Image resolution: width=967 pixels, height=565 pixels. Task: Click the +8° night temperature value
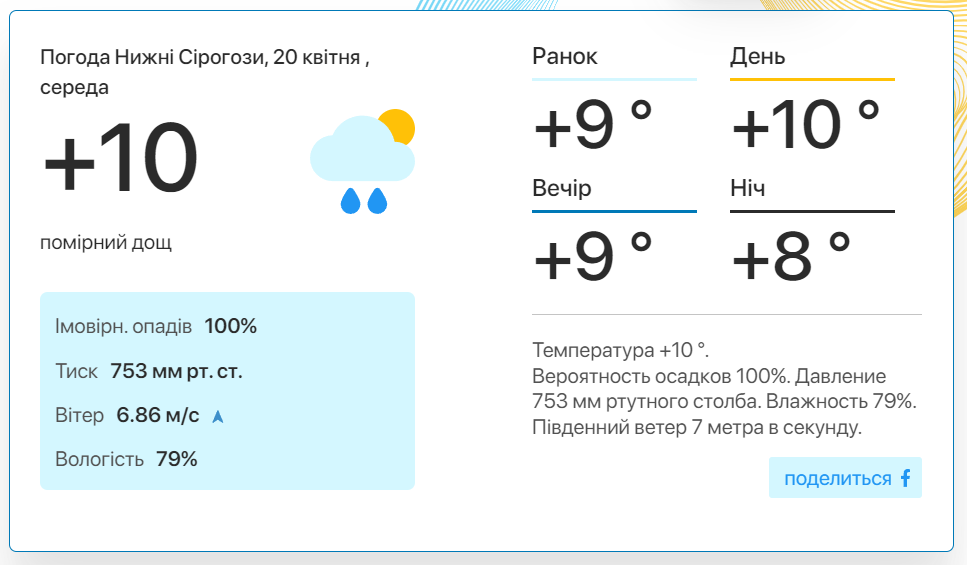[791, 257]
